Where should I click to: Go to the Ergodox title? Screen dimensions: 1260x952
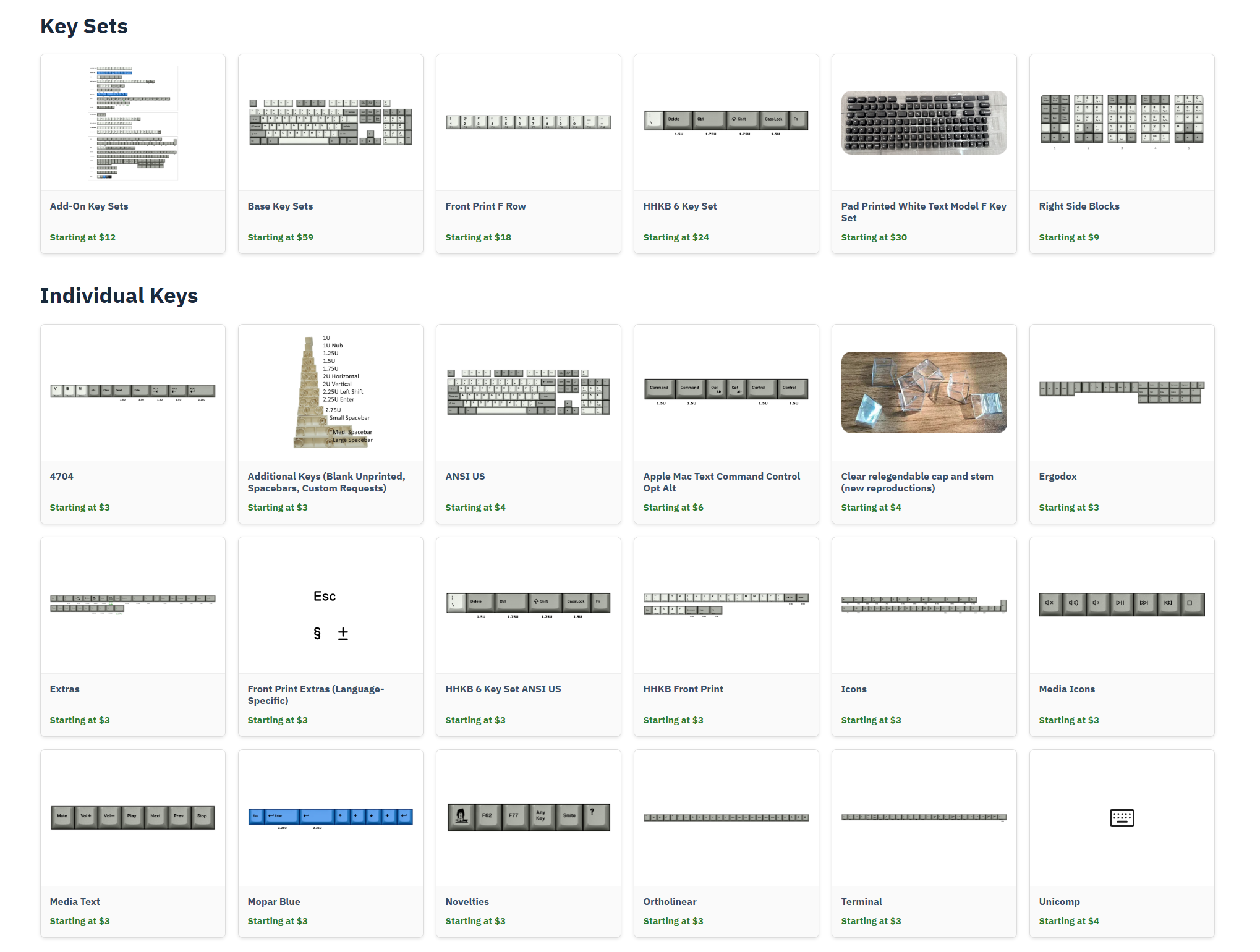pos(1058,477)
